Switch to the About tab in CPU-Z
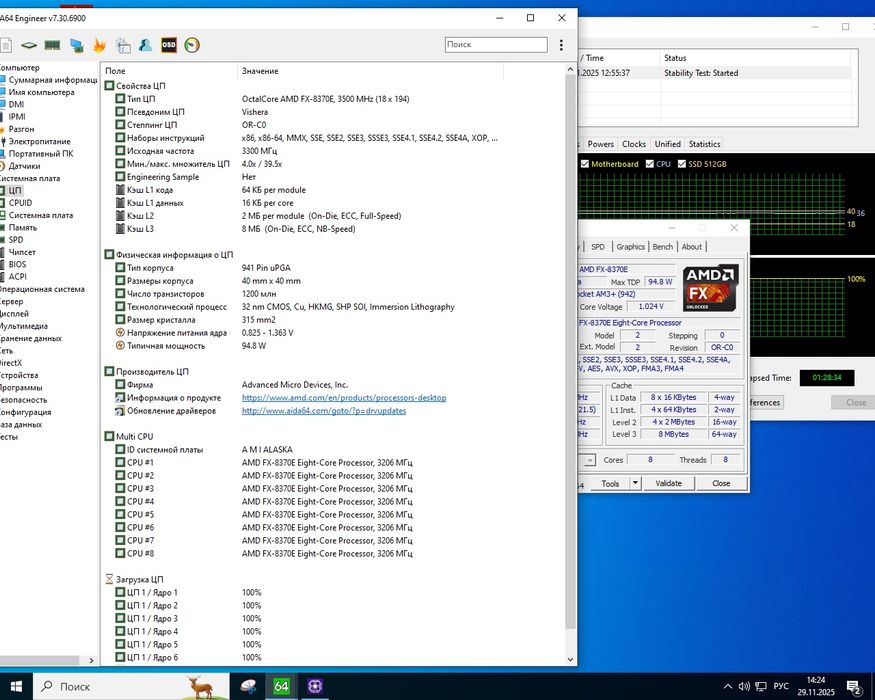This screenshot has height=700, width=875. pos(692,247)
